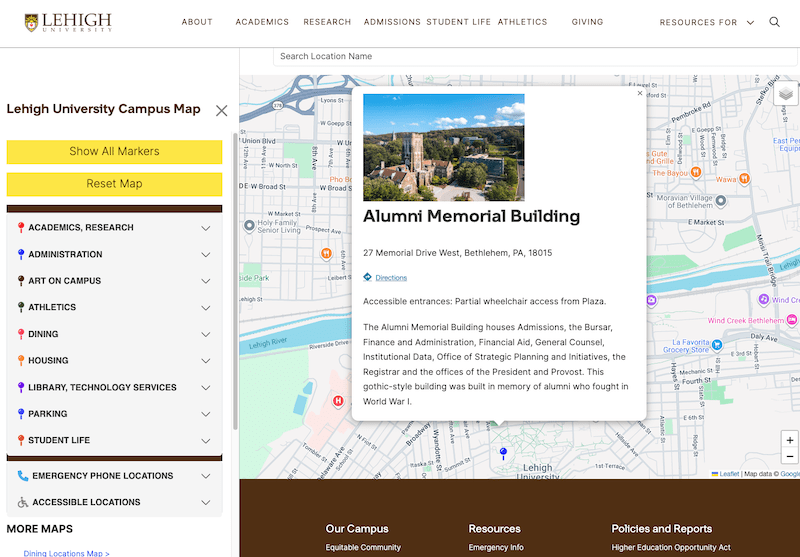This screenshot has height=557, width=800.
Task: Open the Giving menu
Action: tap(587, 22)
